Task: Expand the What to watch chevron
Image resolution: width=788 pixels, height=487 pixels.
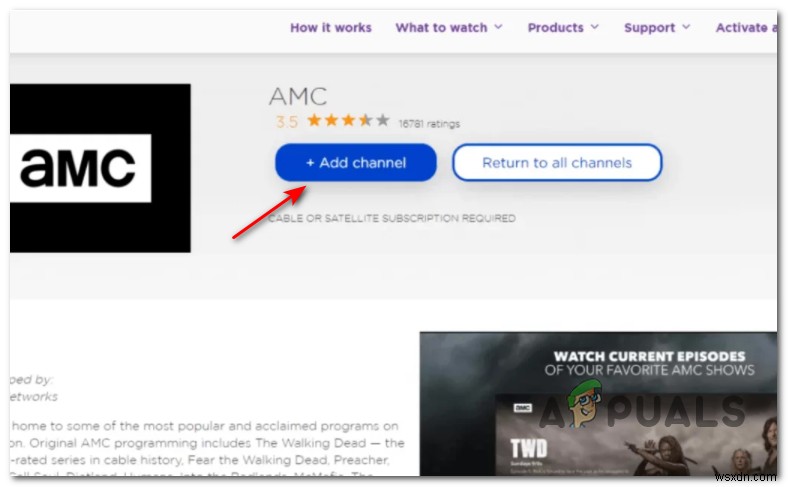Action: [x=498, y=27]
